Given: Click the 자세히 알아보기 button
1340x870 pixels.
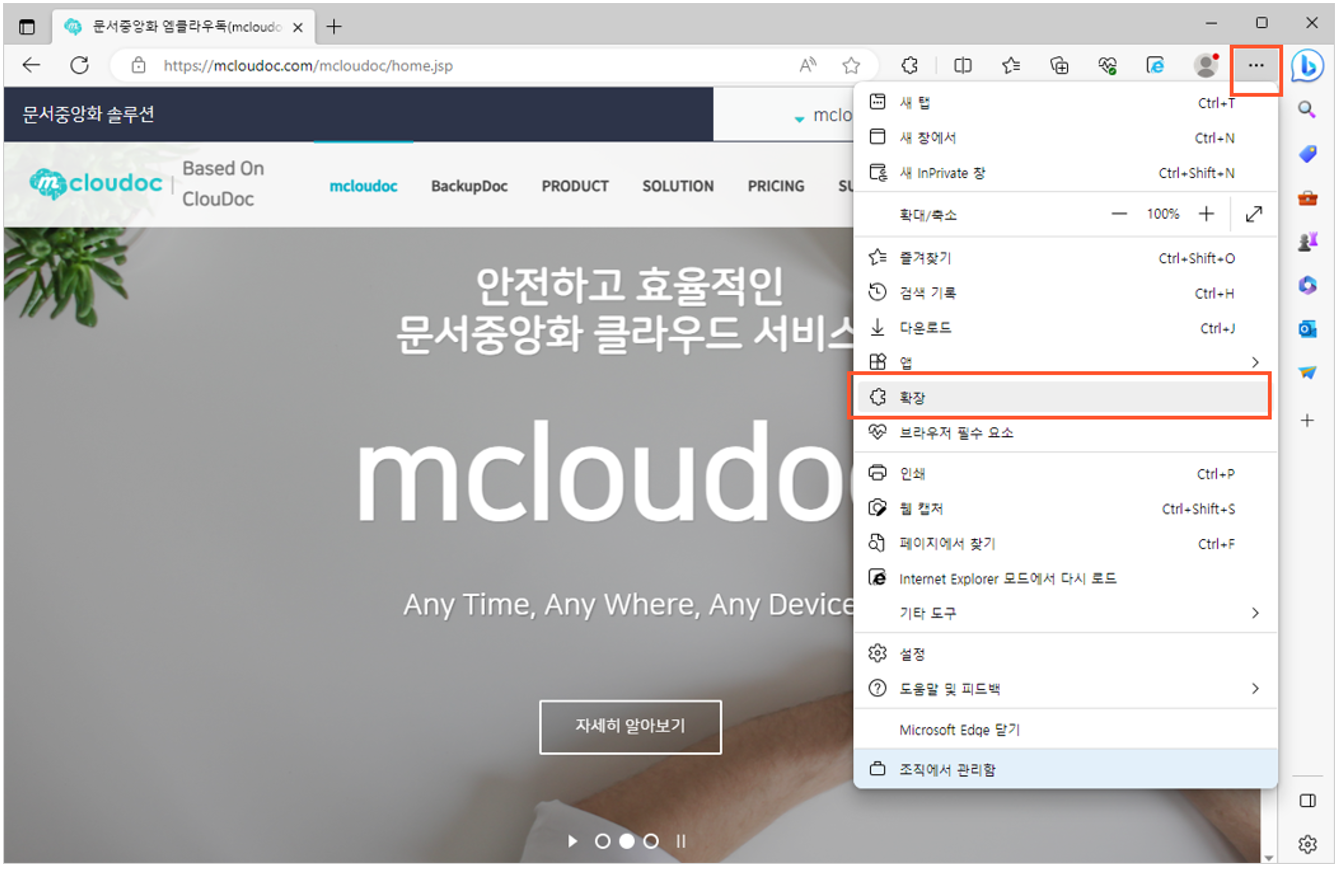Looking at the screenshot, I should tap(630, 727).
